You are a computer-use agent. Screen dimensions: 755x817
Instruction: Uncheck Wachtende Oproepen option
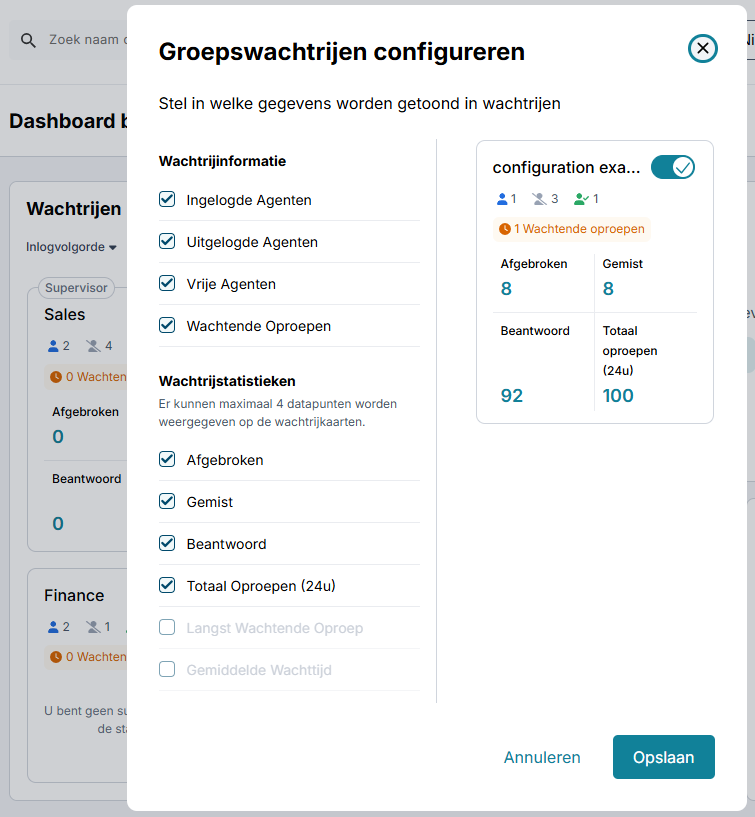tap(167, 326)
